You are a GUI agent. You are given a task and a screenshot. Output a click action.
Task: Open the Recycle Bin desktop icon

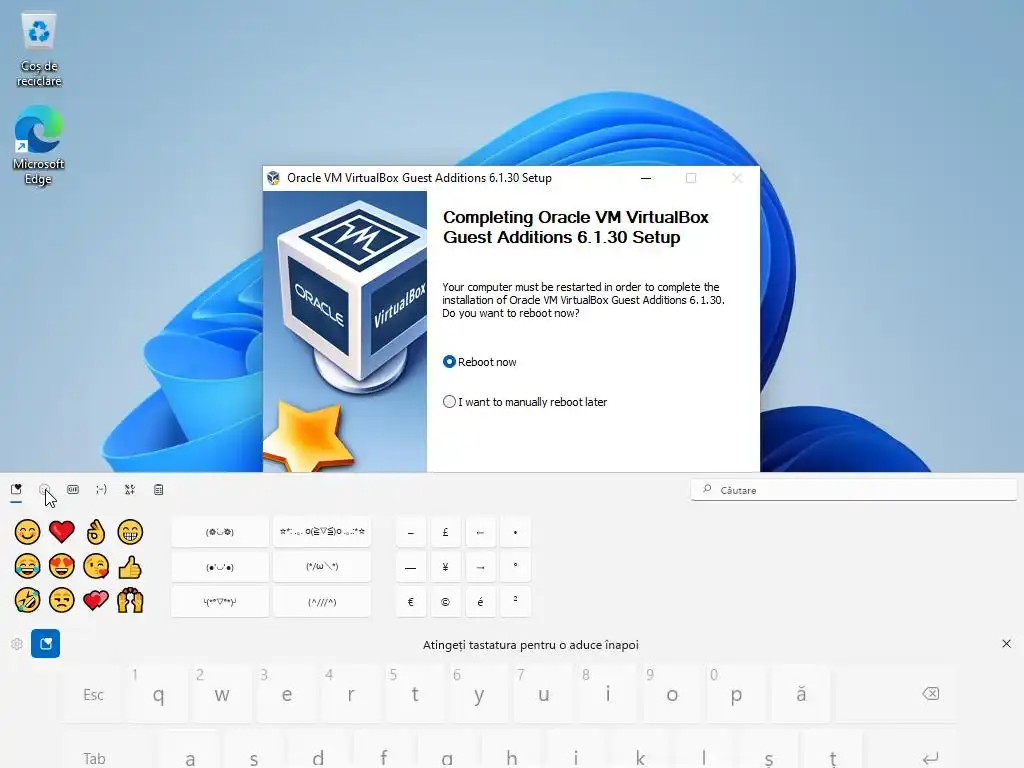coord(39,50)
